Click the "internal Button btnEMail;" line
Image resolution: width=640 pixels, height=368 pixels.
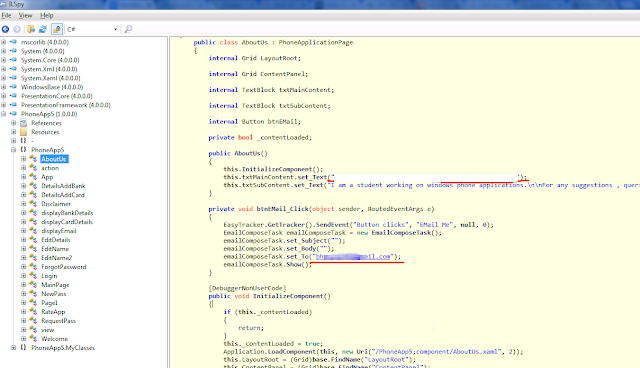click(x=255, y=121)
